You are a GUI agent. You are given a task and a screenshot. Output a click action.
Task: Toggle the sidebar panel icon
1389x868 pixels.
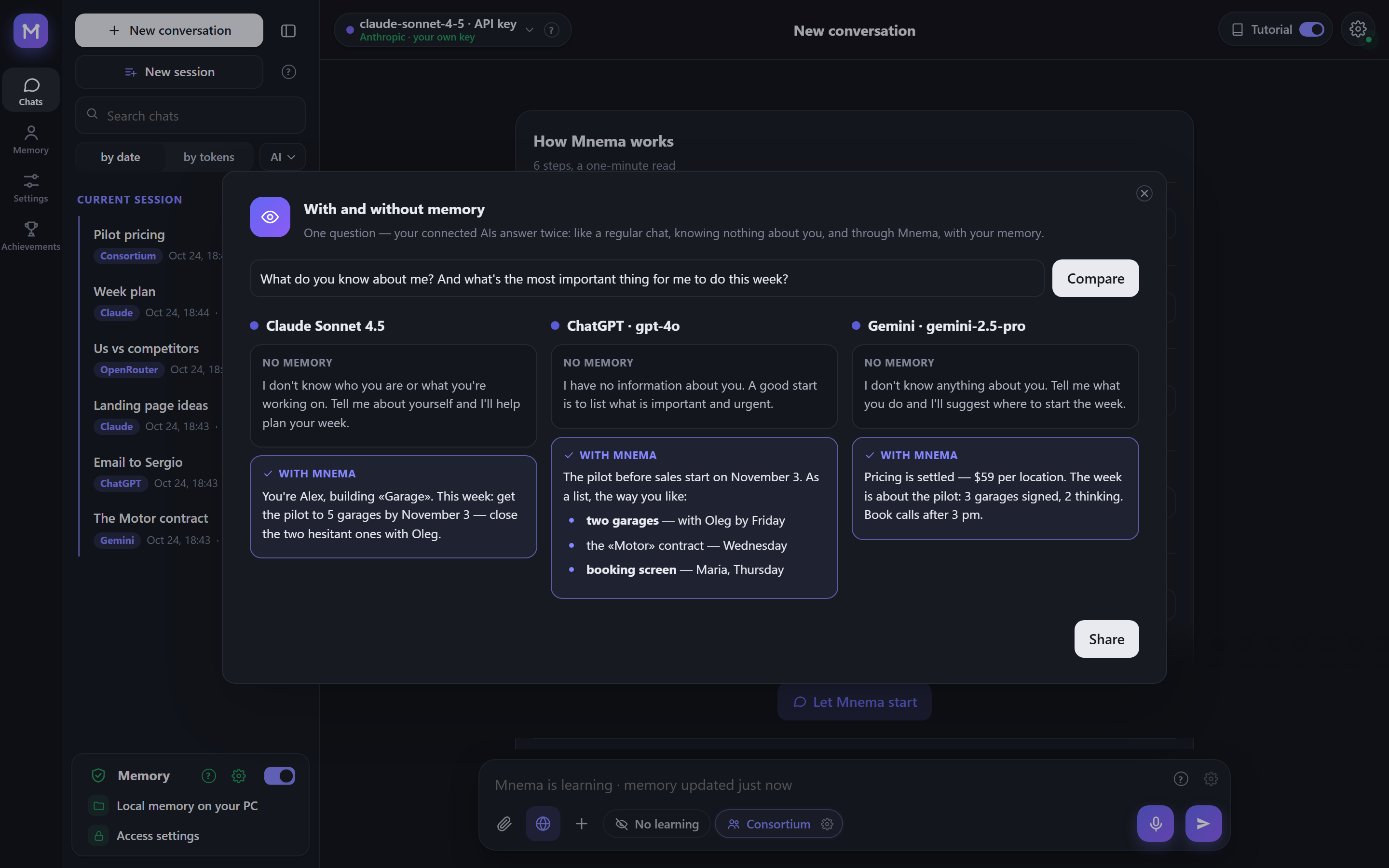click(x=288, y=30)
